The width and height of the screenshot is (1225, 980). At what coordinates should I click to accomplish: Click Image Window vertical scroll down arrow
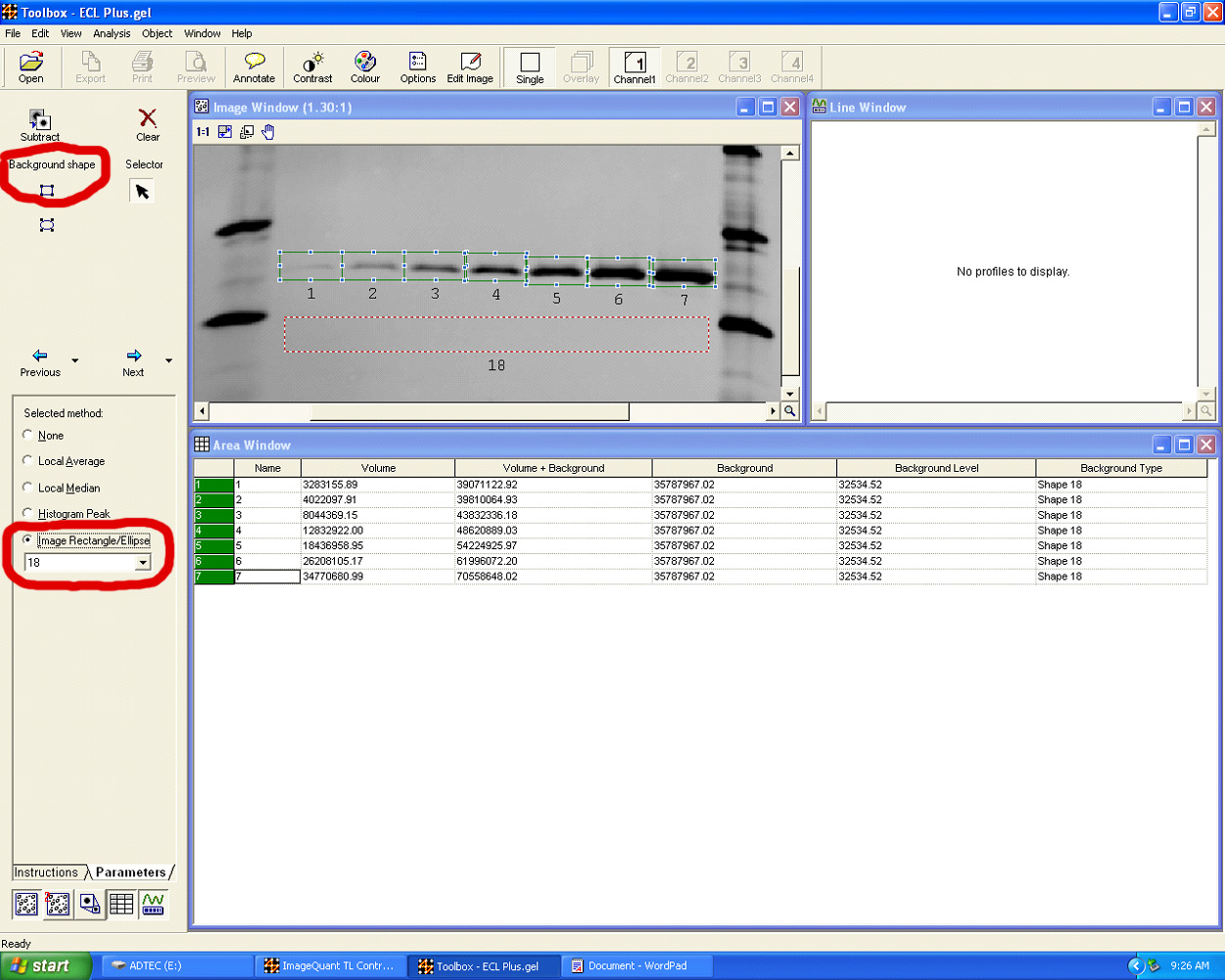790,394
